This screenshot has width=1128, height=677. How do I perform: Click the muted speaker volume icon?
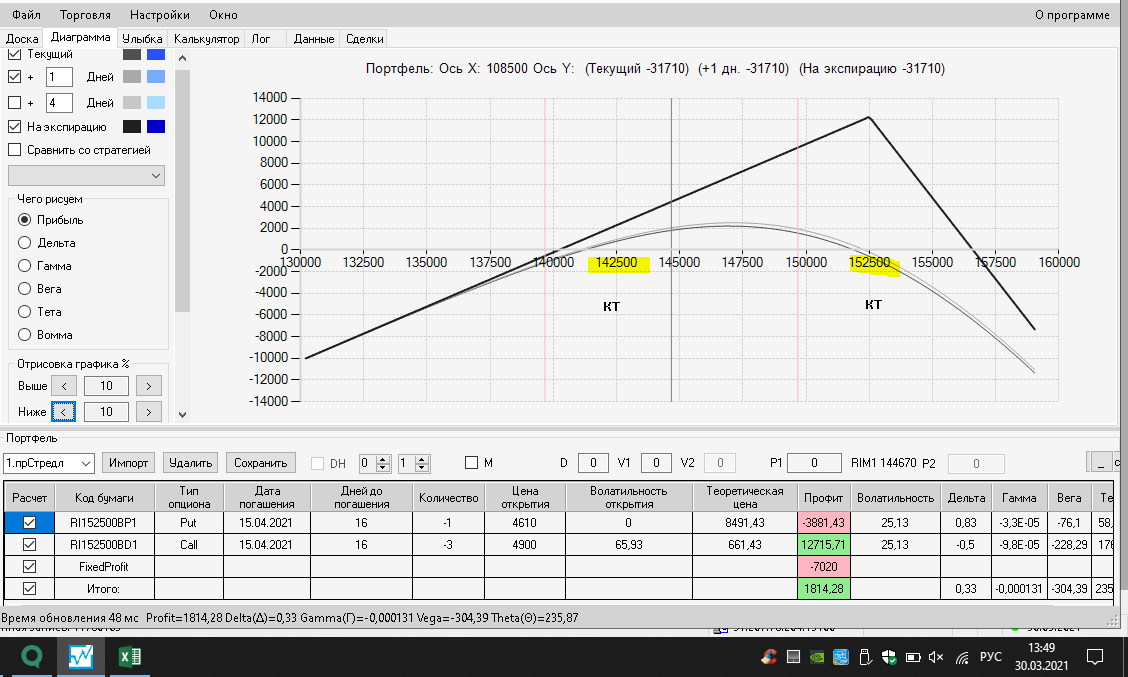pyautogui.click(x=937, y=657)
